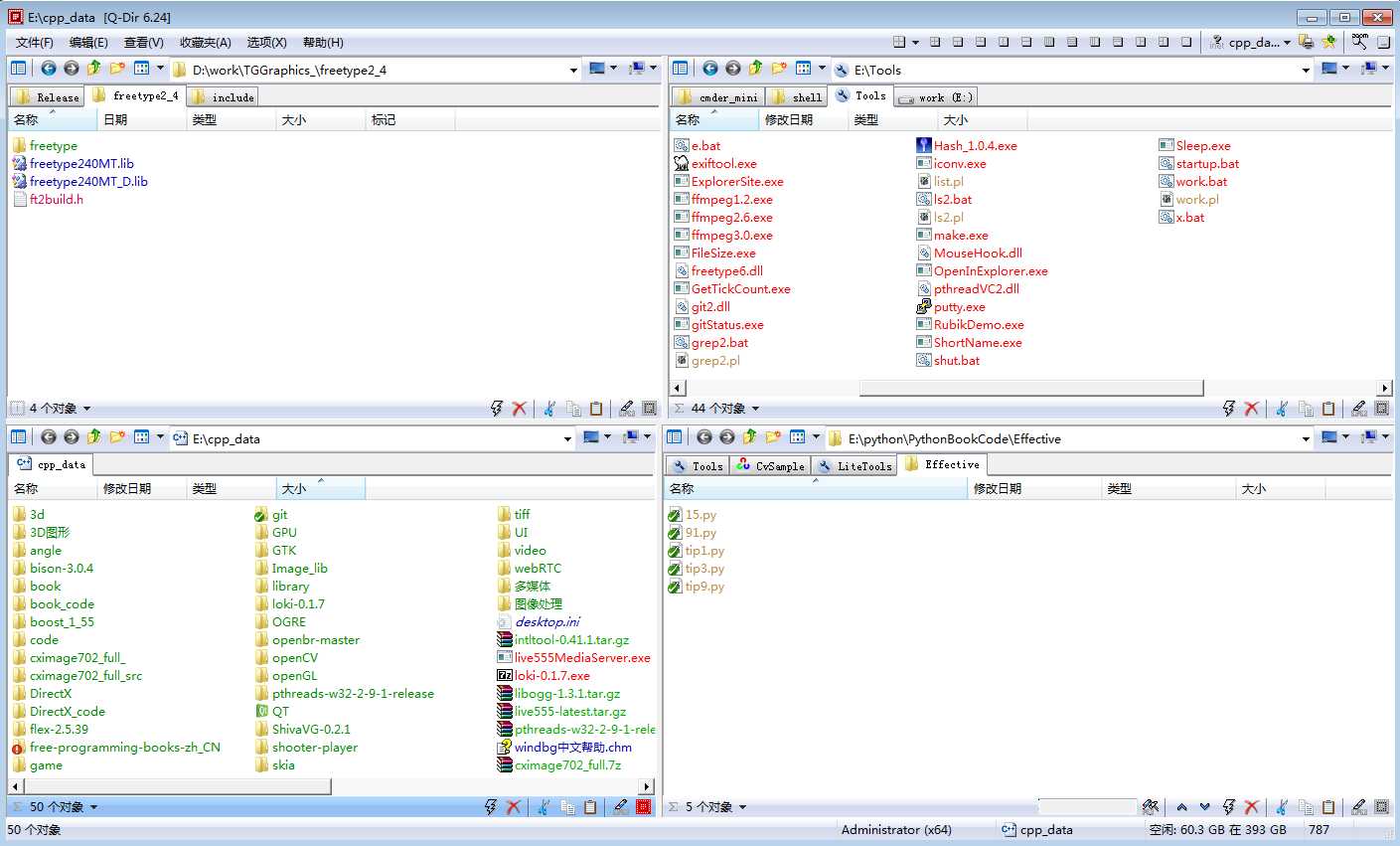Open the address dropdown of E:\cpp_data path
Image resolution: width=1400 pixels, height=846 pixels.
point(567,438)
